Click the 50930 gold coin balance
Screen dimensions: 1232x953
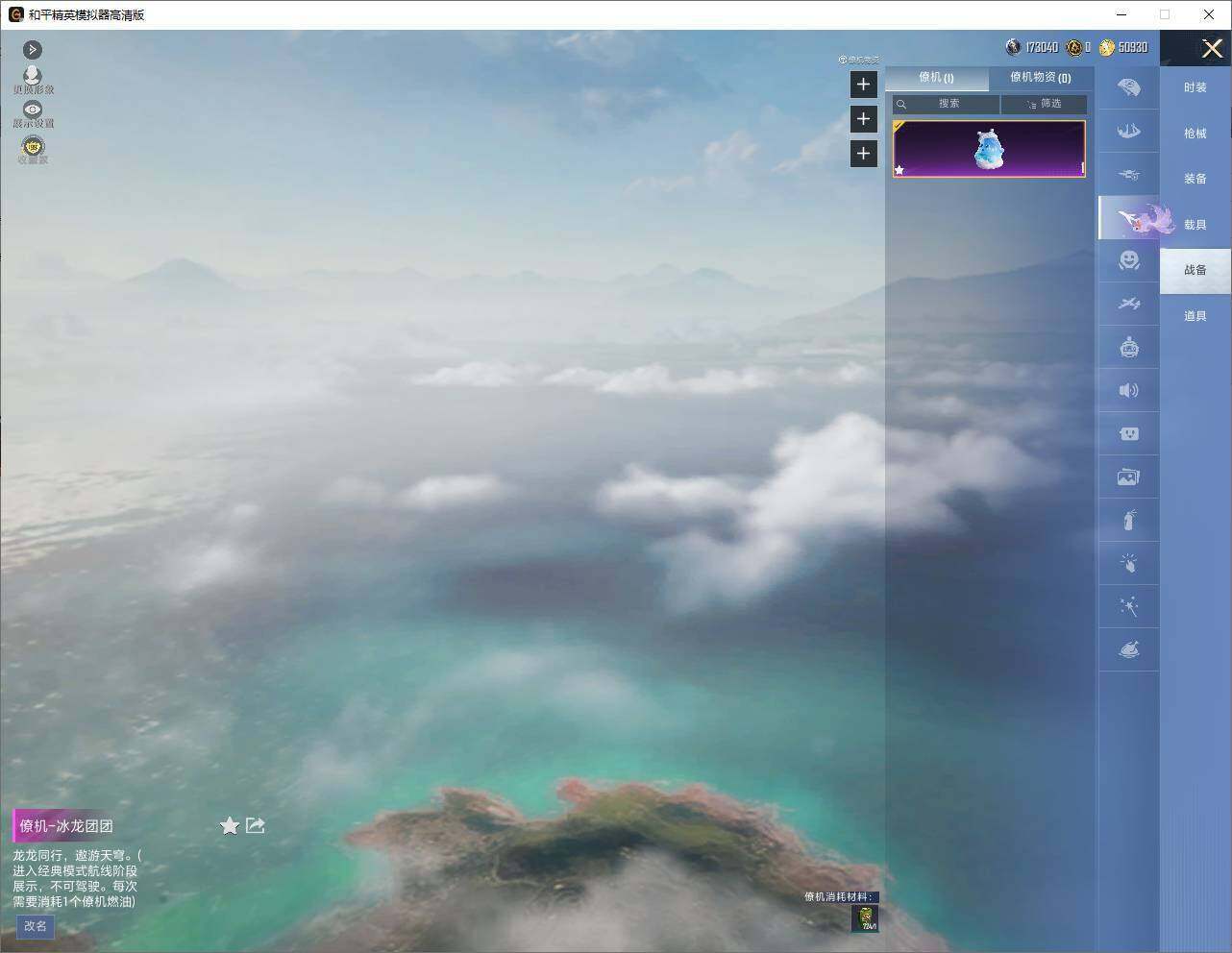click(1123, 47)
